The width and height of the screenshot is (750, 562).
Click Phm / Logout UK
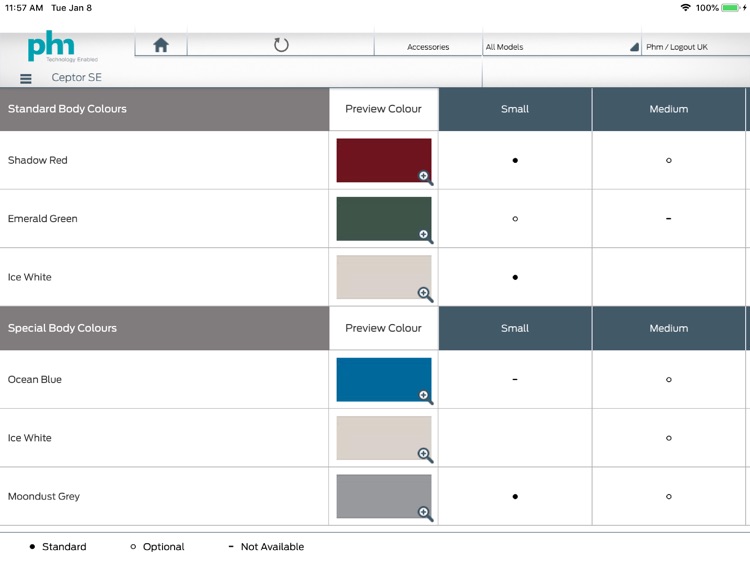tap(676, 47)
